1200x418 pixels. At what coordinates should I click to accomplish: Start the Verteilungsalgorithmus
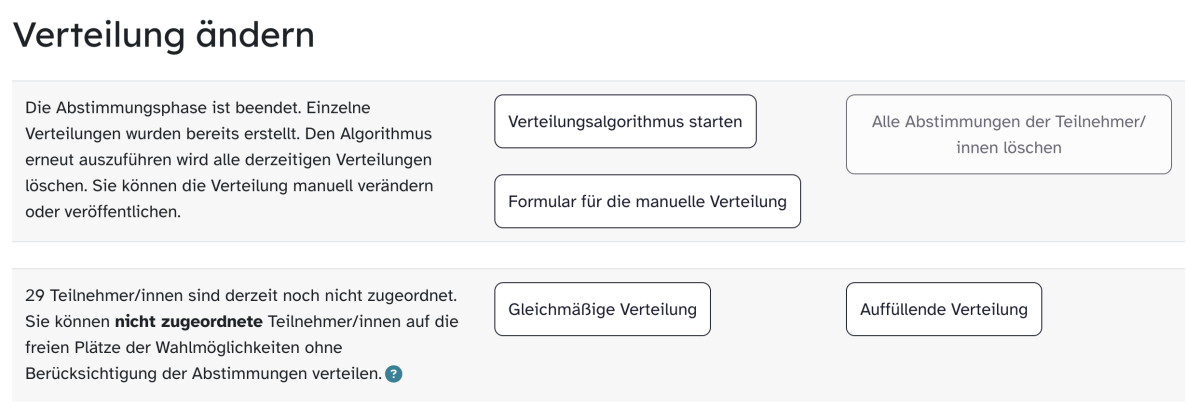click(625, 122)
